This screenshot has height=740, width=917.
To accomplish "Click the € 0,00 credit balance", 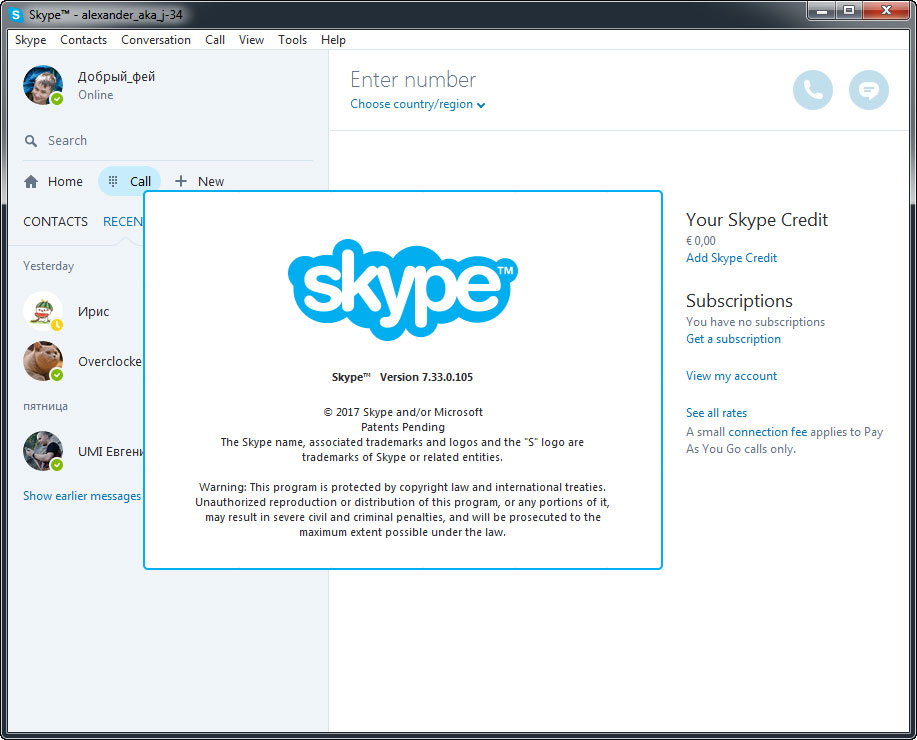I will (701, 240).
